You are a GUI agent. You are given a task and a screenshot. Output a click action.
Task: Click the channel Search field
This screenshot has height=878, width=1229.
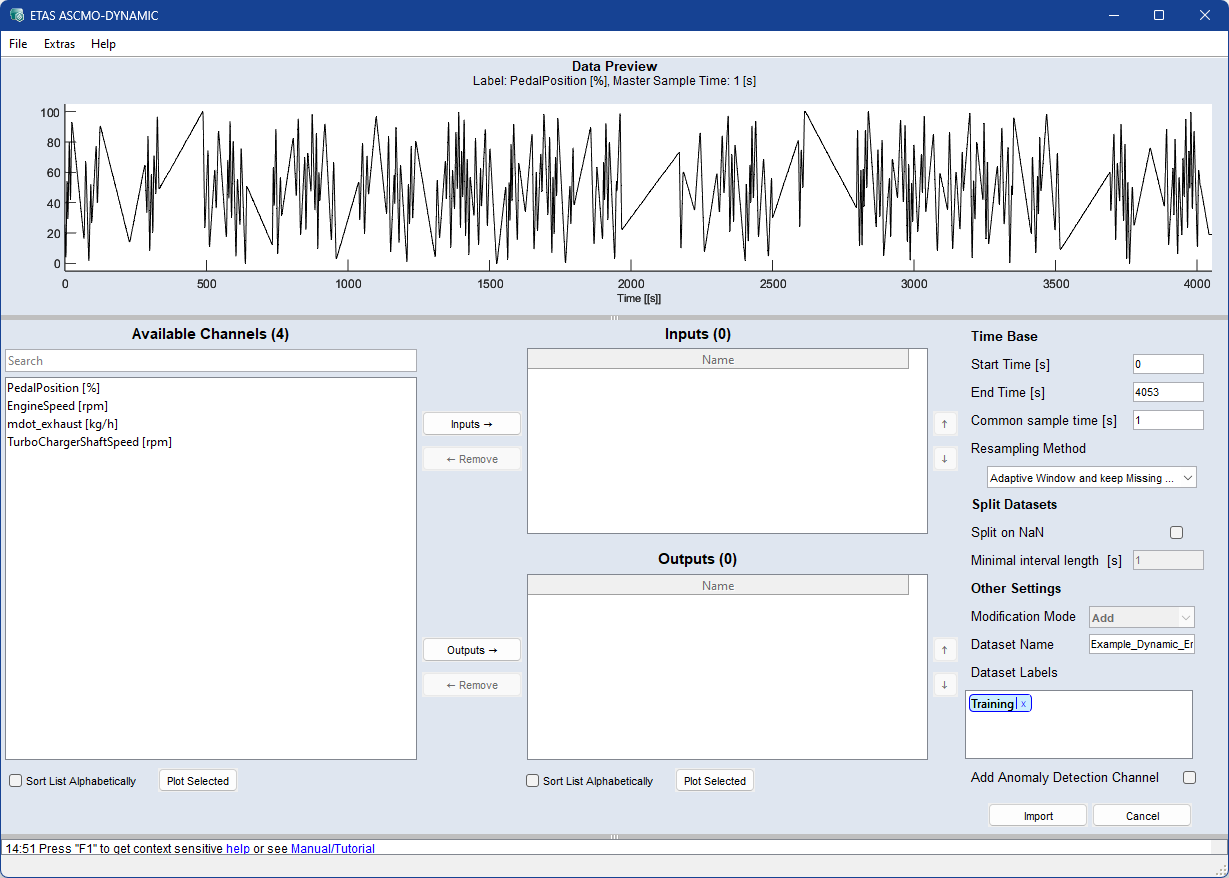pyautogui.click(x=210, y=361)
